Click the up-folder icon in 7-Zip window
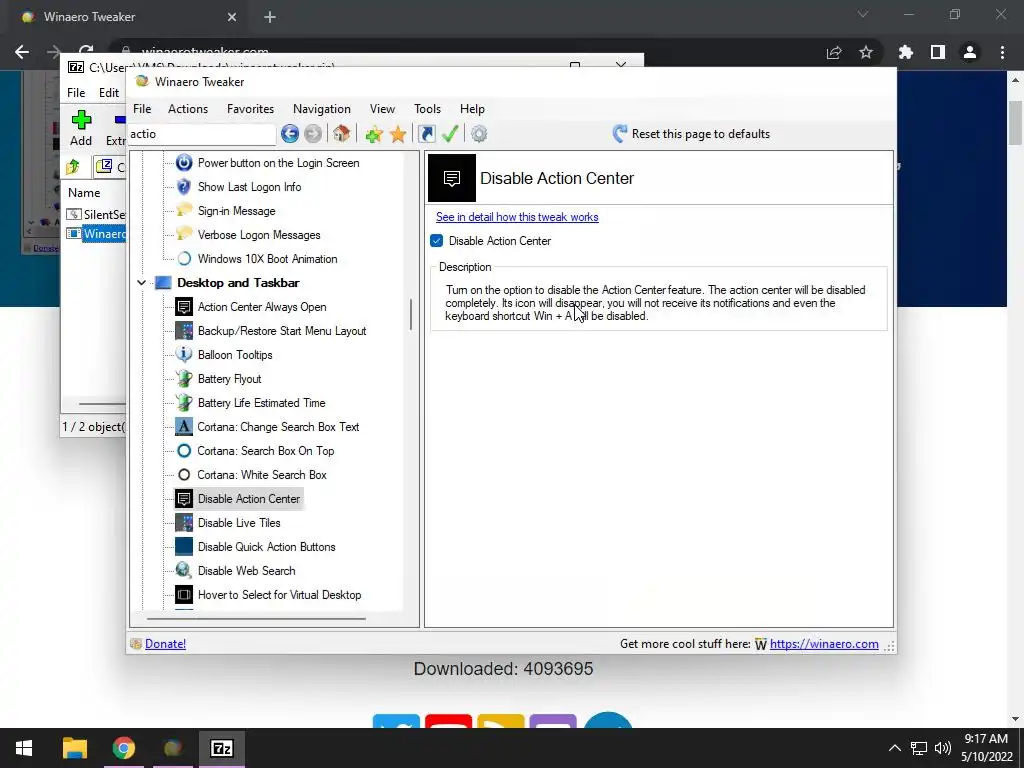1024x768 pixels. tap(73, 167)
